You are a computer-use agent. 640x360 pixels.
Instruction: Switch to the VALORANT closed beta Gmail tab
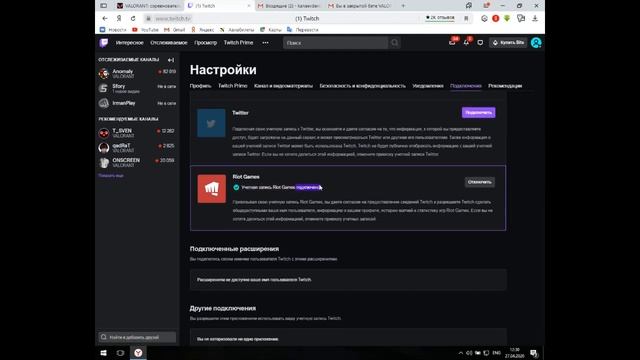point(360,6)
